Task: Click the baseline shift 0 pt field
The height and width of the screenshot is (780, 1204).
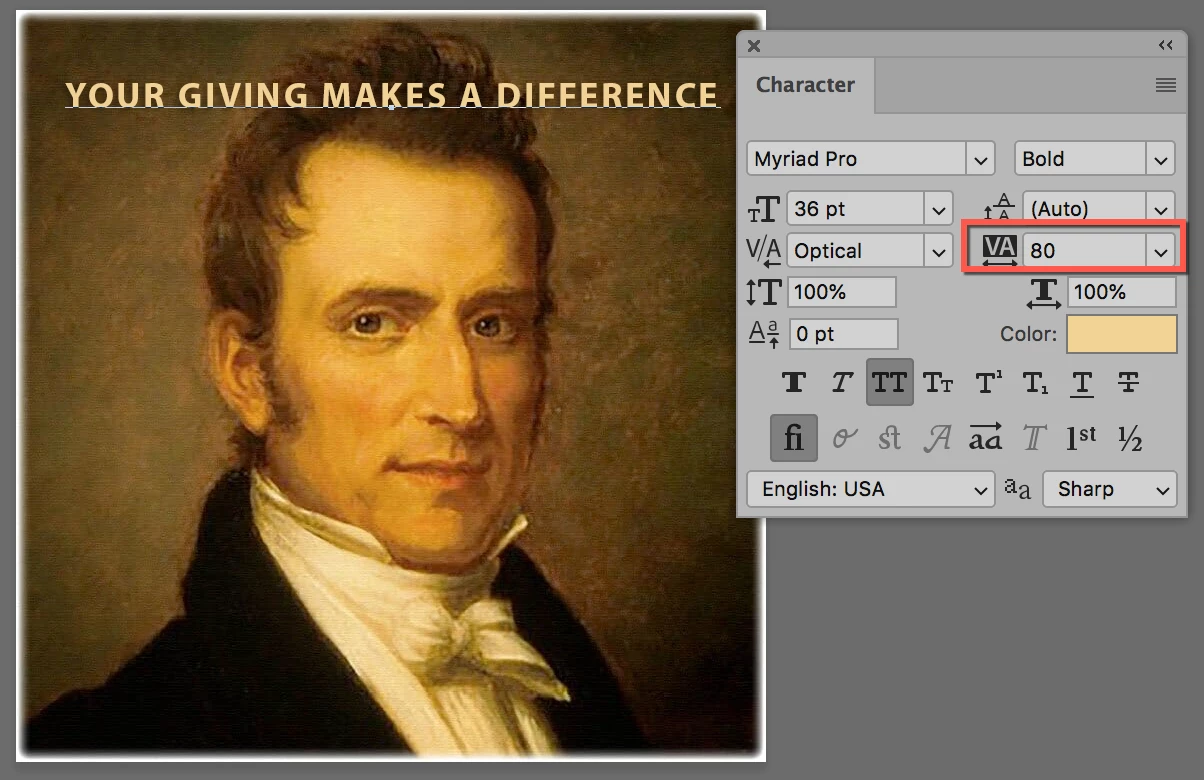Action: (x=844, y=334)
